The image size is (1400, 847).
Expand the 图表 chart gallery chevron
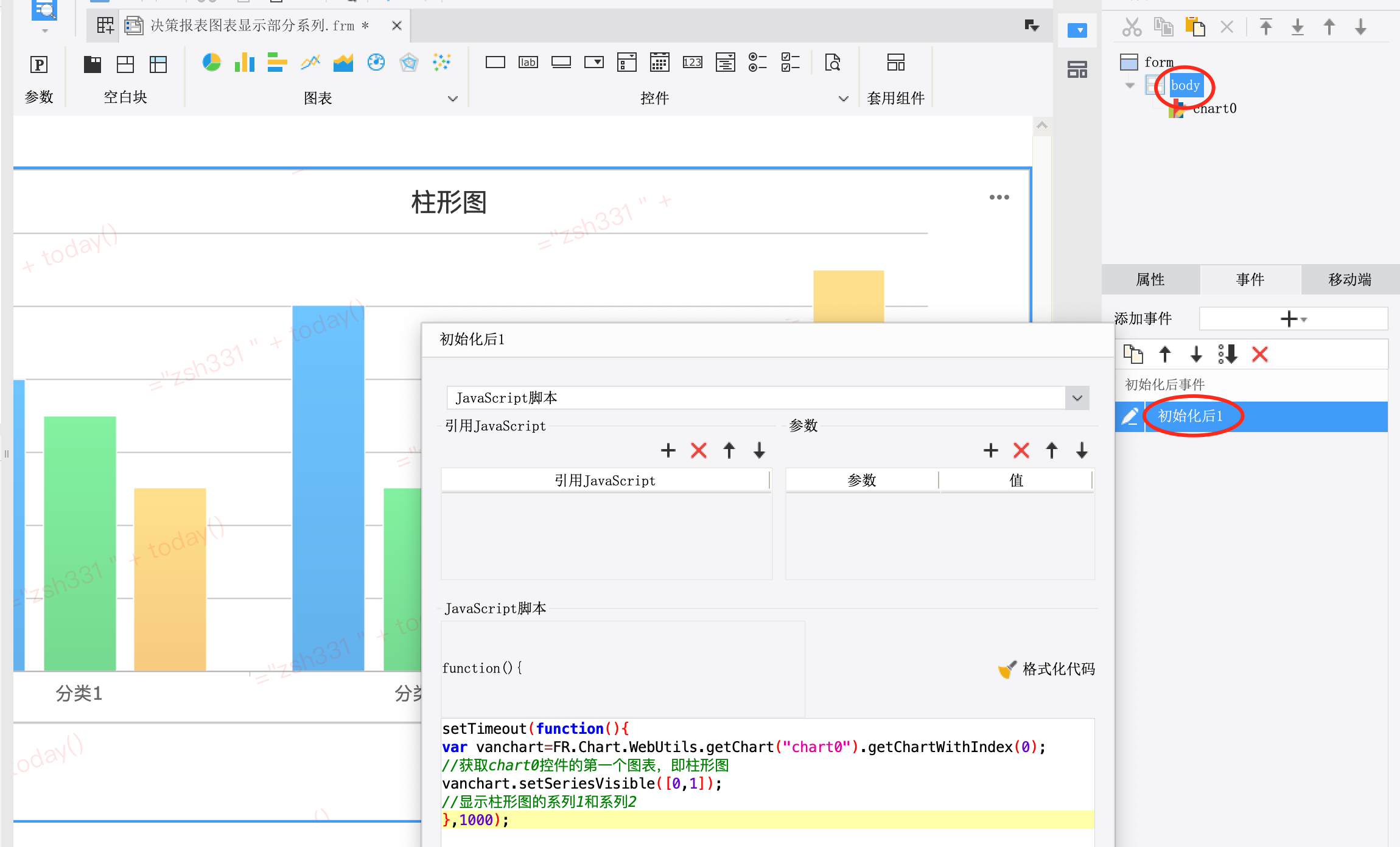tap(452, 99)
